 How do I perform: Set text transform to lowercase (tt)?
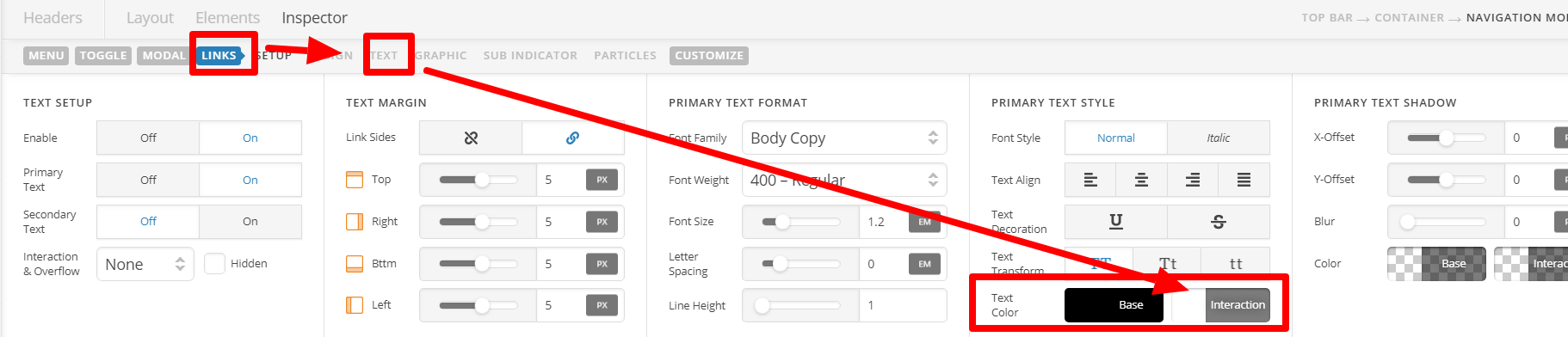point(1236,263)
